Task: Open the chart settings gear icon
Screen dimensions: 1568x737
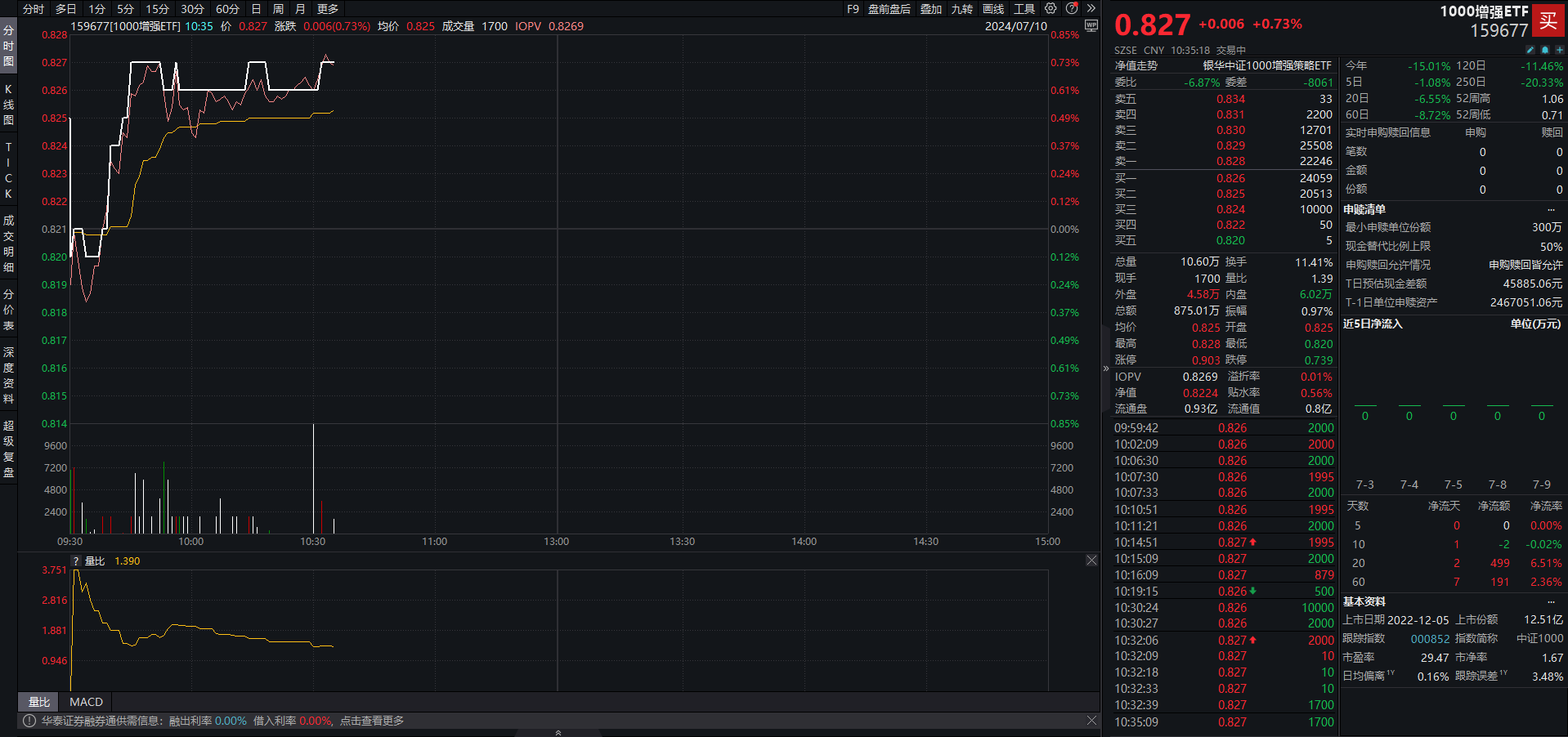Action: [x=1051, y=8]
